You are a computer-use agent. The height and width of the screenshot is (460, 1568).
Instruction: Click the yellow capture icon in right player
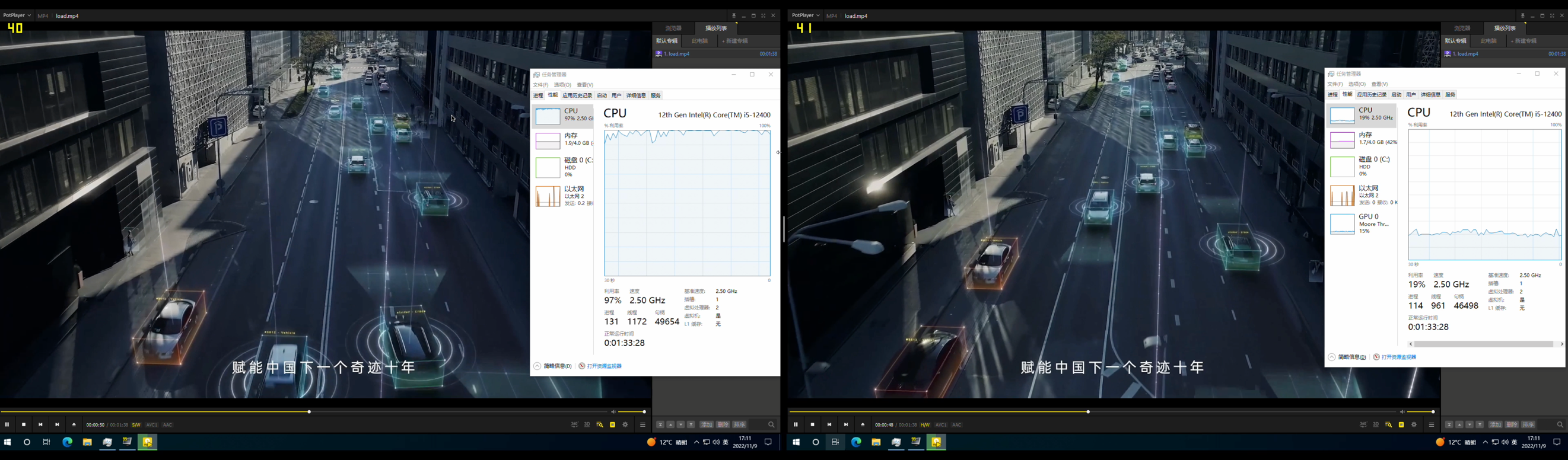[1401, 424]
